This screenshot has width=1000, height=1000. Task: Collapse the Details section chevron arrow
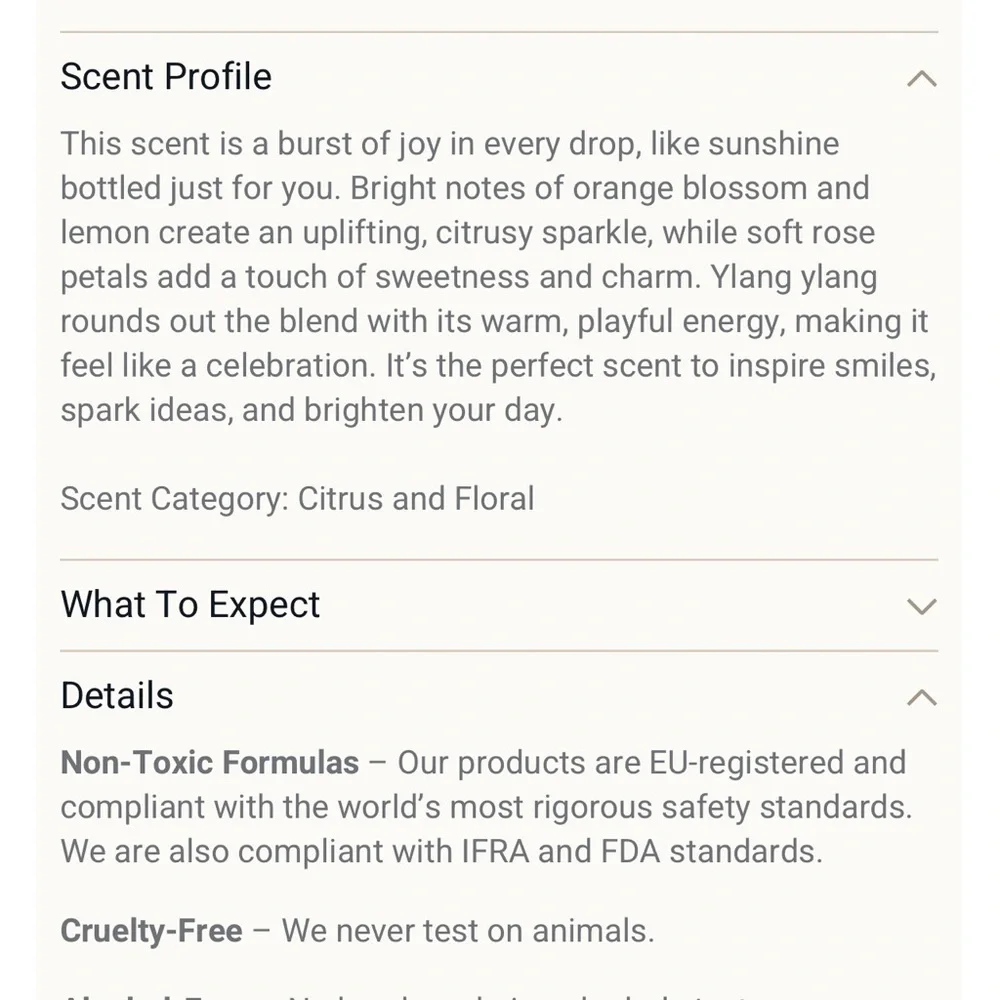click(921, 697)
